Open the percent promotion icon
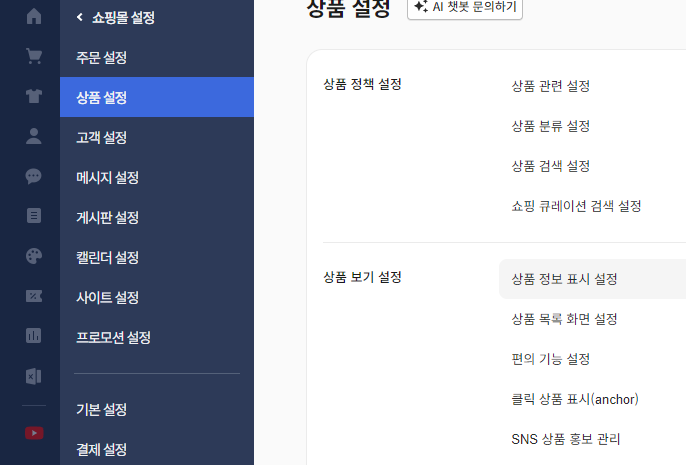This screenshot has width=686, height=465. click(x=34, y=296)
